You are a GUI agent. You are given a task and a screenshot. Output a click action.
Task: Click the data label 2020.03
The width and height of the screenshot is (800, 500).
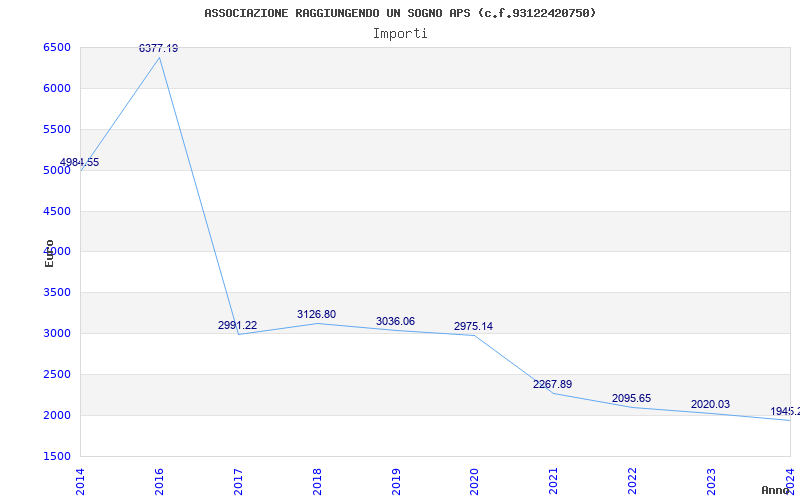pos(711,405)
